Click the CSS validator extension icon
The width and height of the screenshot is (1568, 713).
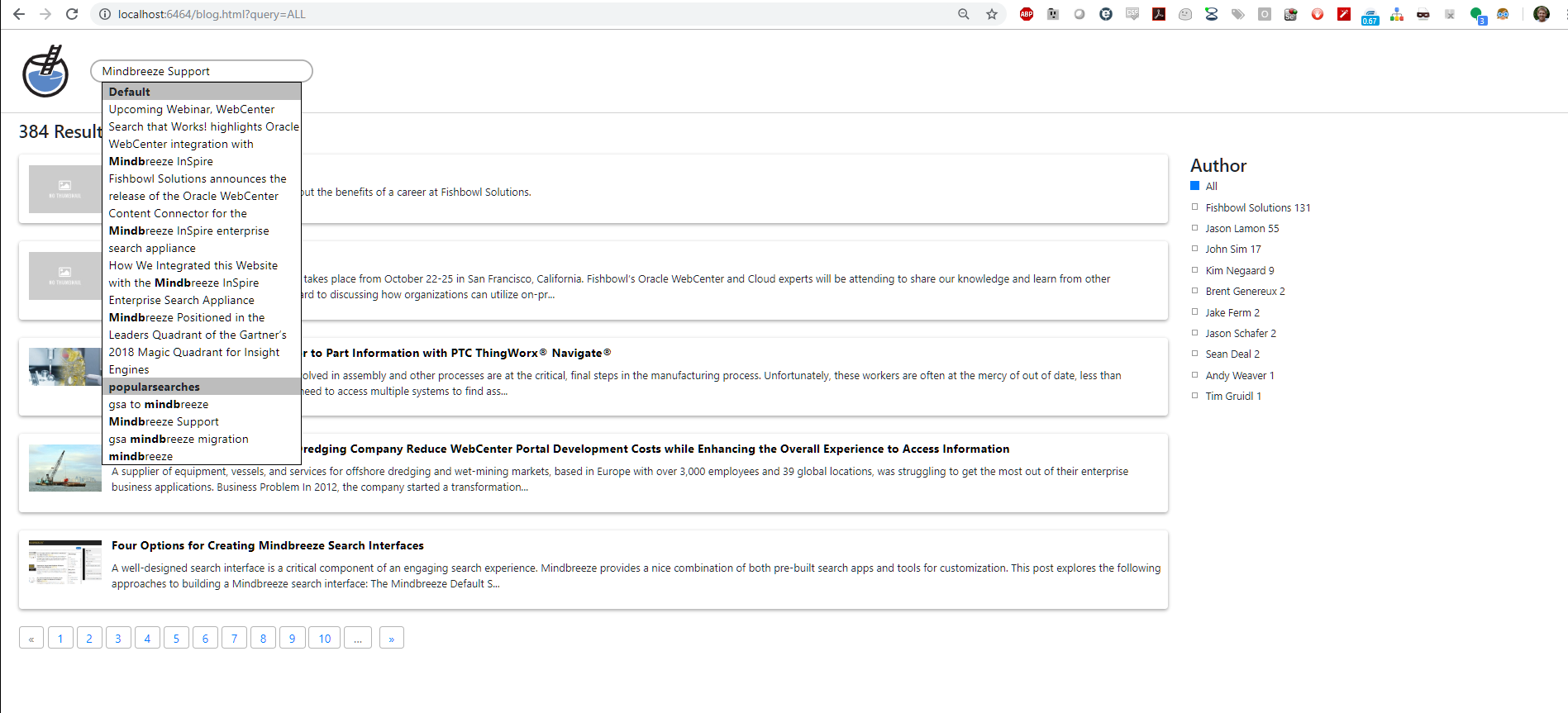(1132, 14)
